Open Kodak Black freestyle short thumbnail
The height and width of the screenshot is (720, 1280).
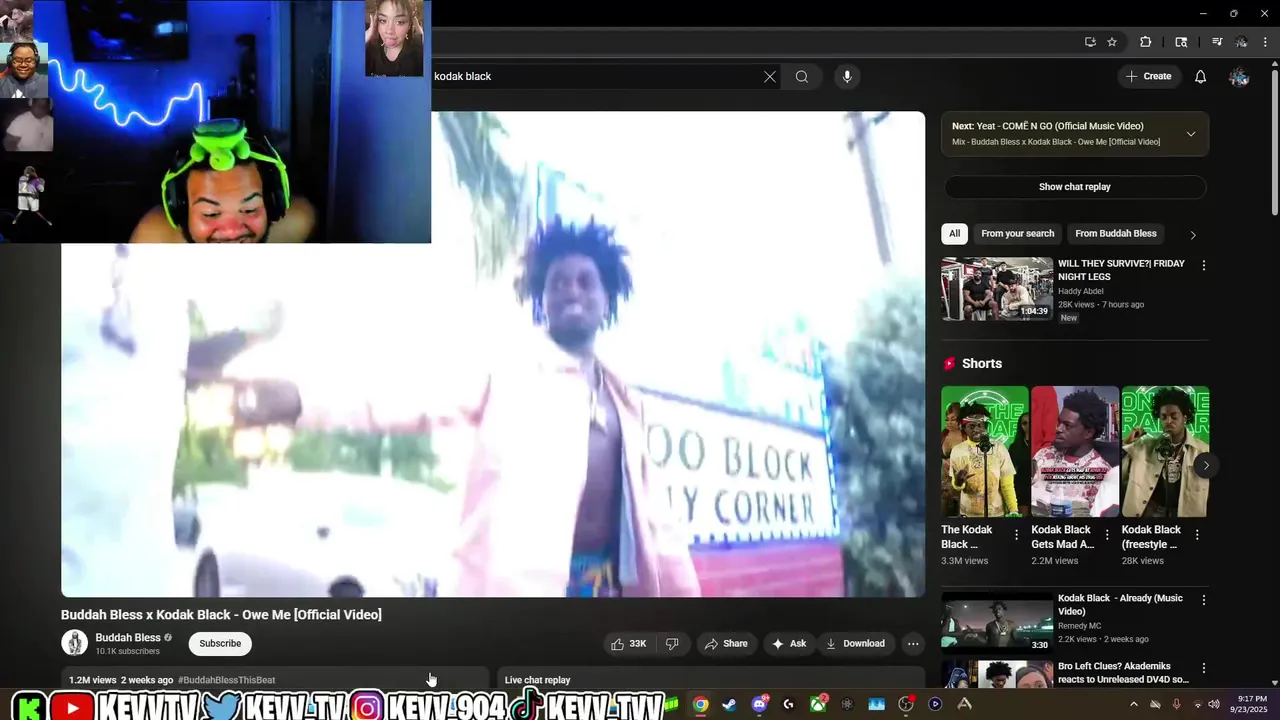1165,451
